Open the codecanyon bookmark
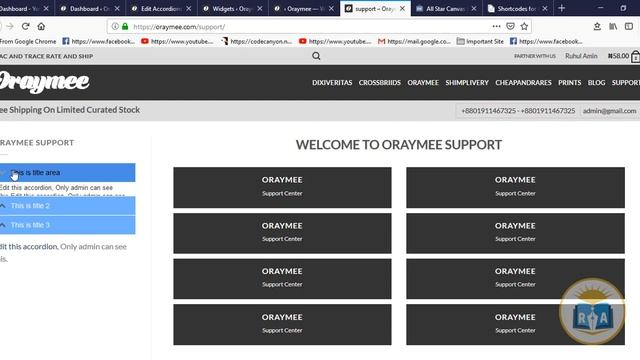 click(257, 41)
